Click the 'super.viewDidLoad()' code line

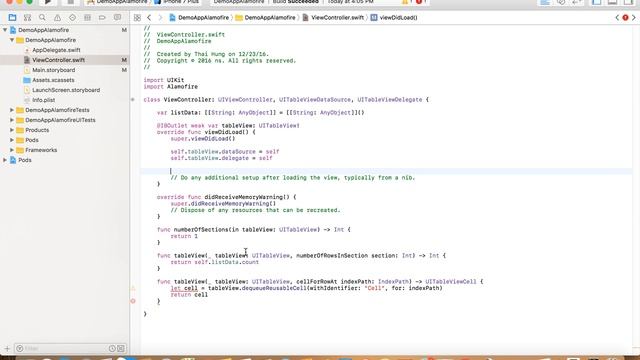point(203,139)
